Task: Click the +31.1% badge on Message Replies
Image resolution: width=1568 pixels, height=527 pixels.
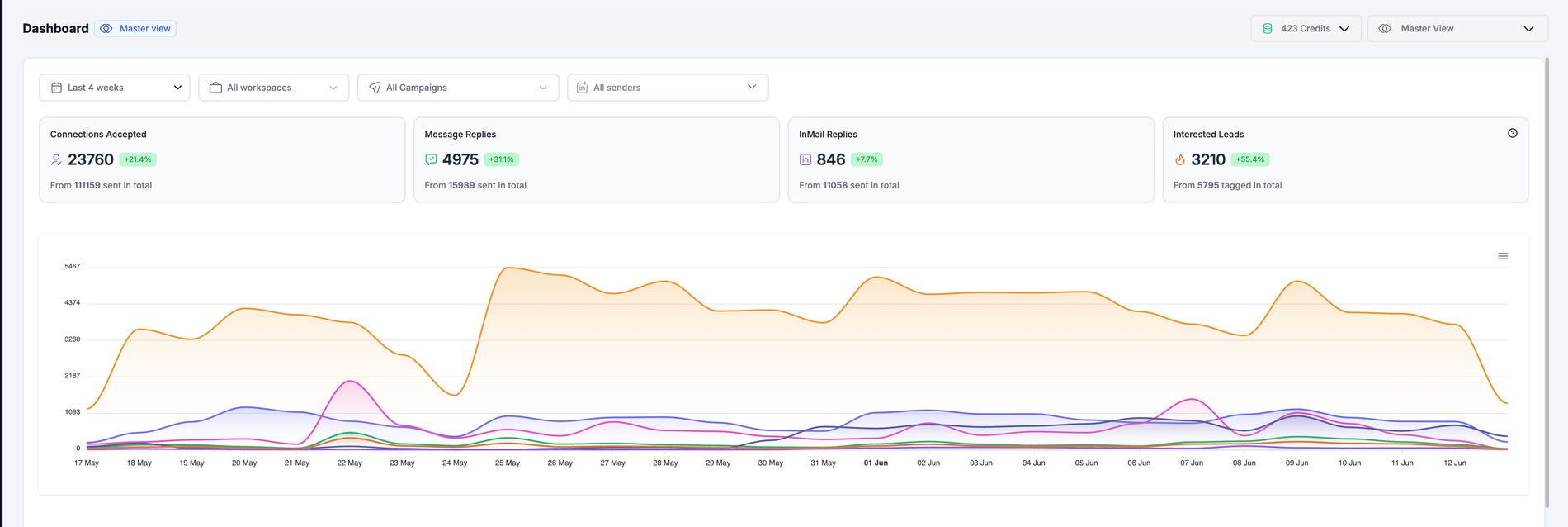Action: click(501, 159)
